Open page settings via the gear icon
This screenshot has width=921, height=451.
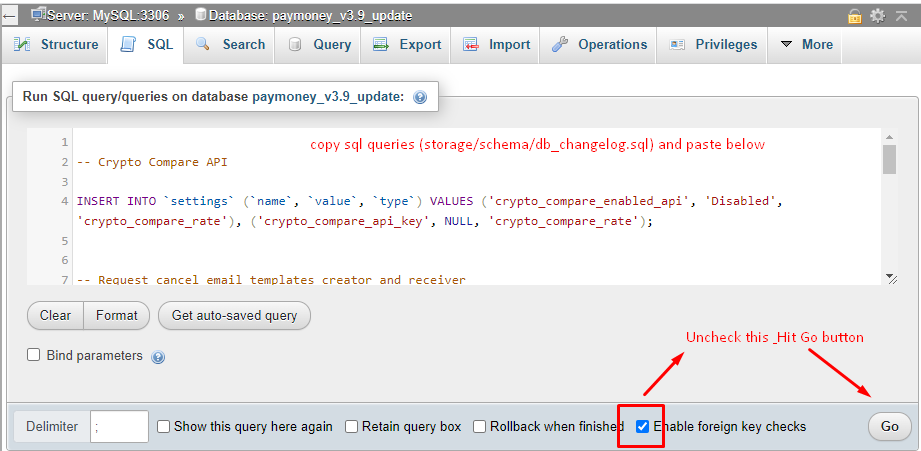tap(877, 15)
